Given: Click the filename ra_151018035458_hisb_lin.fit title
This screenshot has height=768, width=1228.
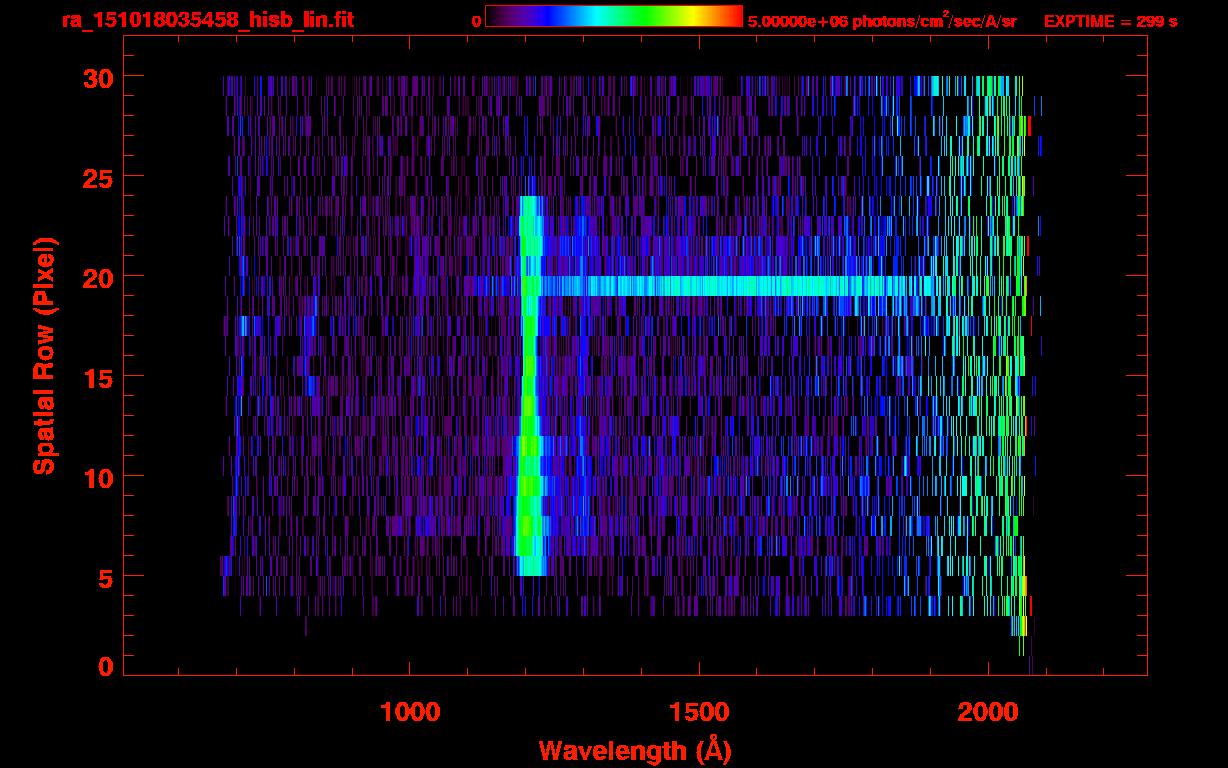Looking at the screenshot, I should click(207, 20).
